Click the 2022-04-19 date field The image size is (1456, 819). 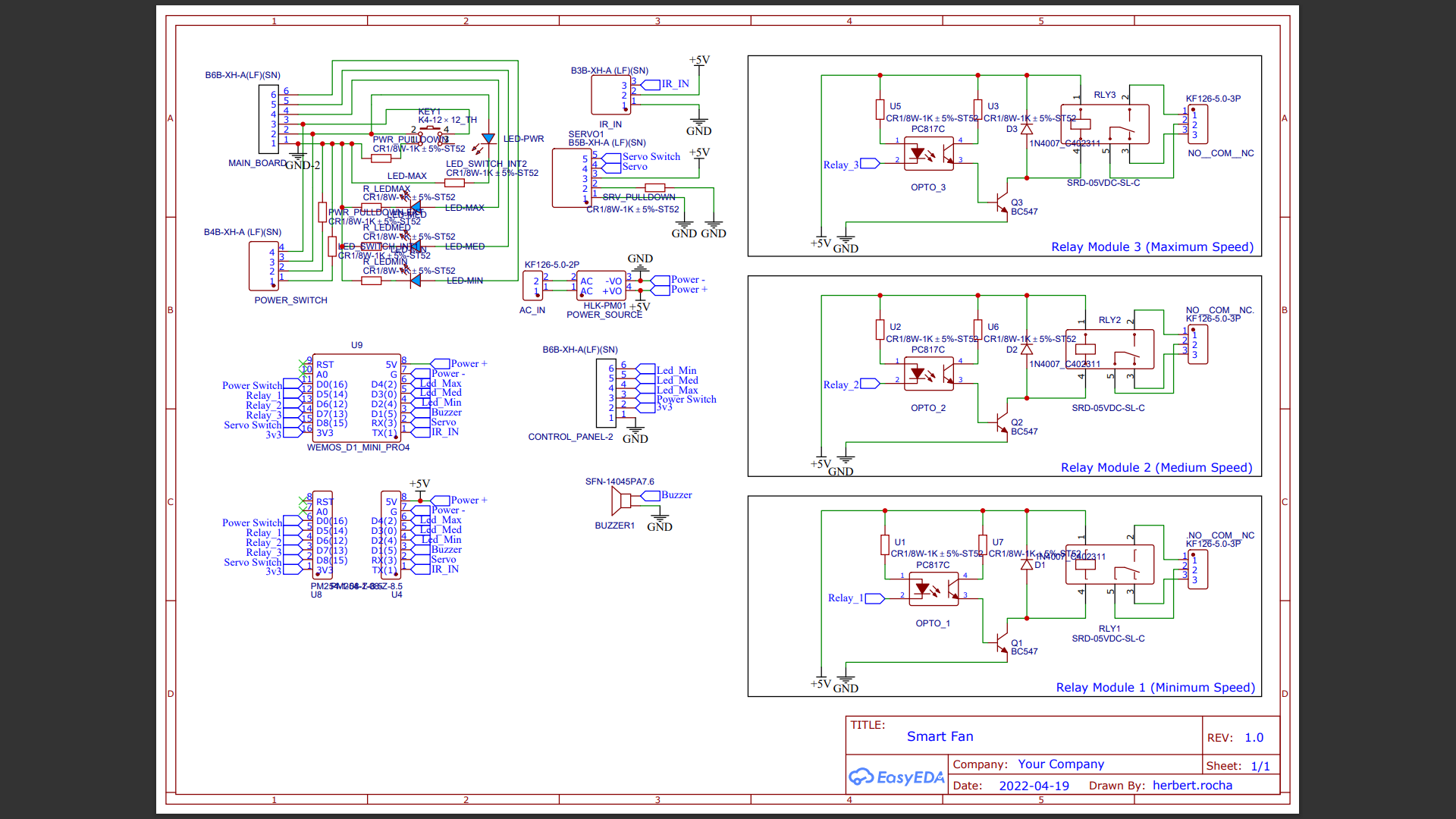click(x=1034, y=786)
